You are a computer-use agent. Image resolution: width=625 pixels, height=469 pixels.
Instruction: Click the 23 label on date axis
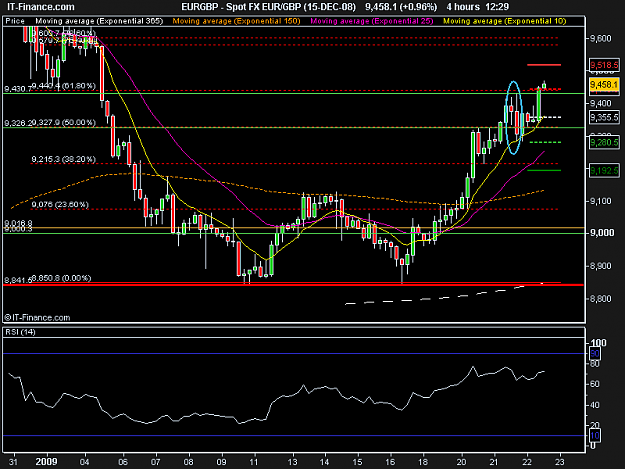(560, 462)
